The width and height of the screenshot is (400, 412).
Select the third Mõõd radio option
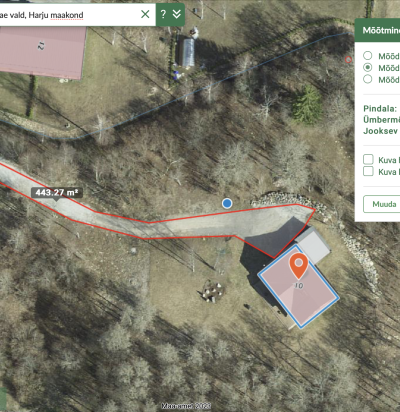[368, 79]
